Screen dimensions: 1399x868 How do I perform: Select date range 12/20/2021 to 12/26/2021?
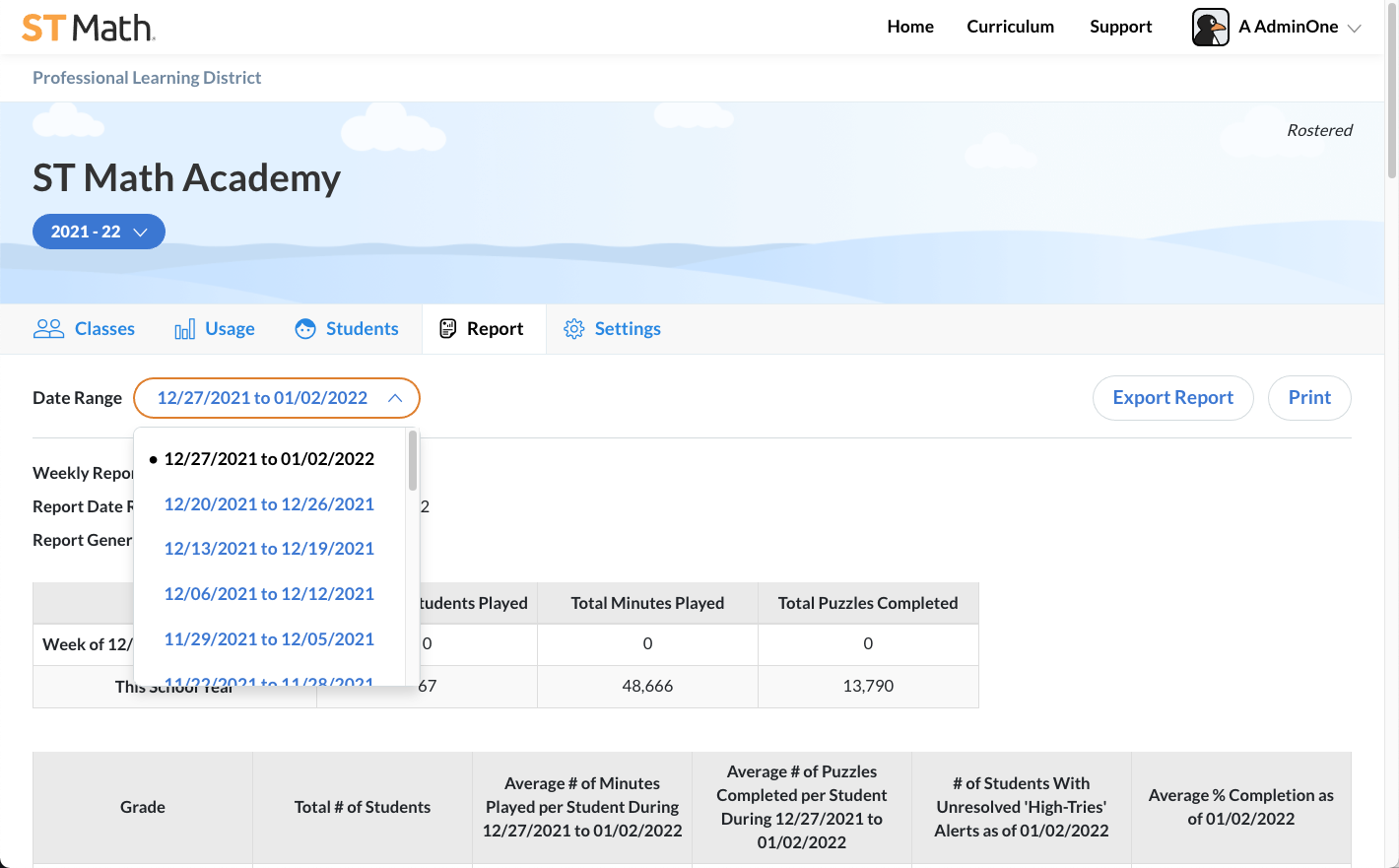click(269, 504)
